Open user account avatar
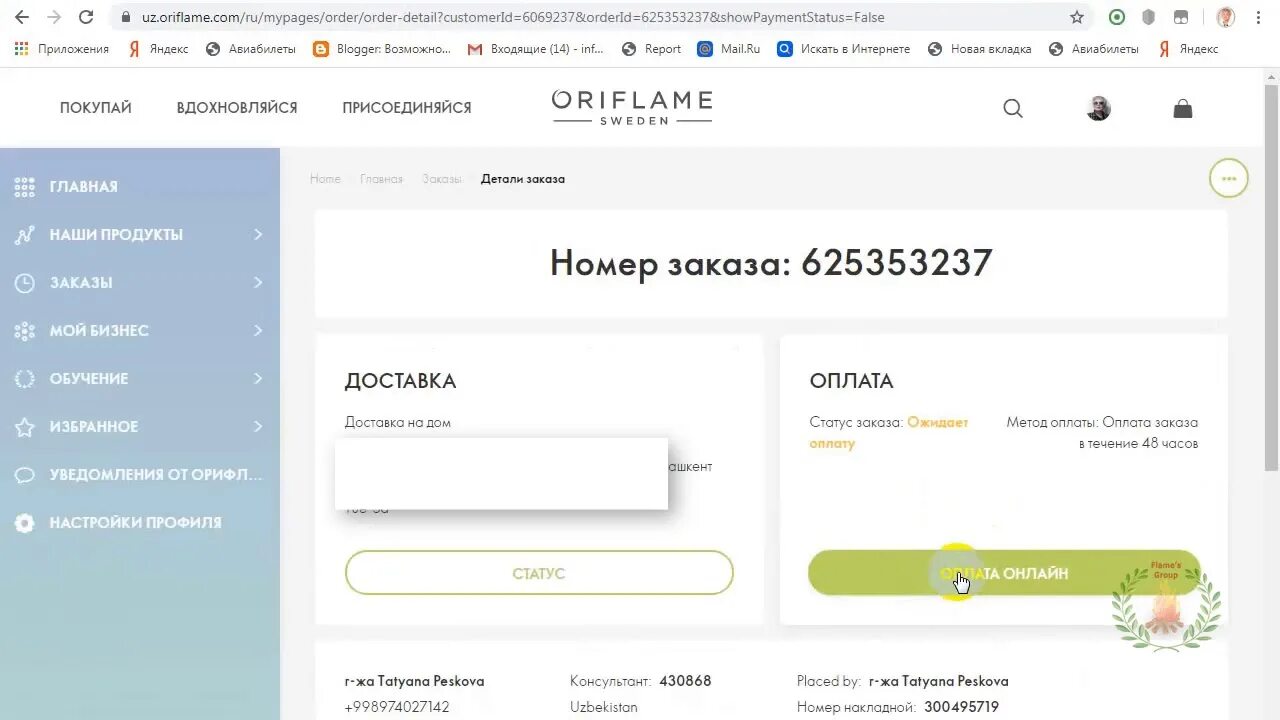Viewport: 1280px width, 720px height. point(1098,108)
